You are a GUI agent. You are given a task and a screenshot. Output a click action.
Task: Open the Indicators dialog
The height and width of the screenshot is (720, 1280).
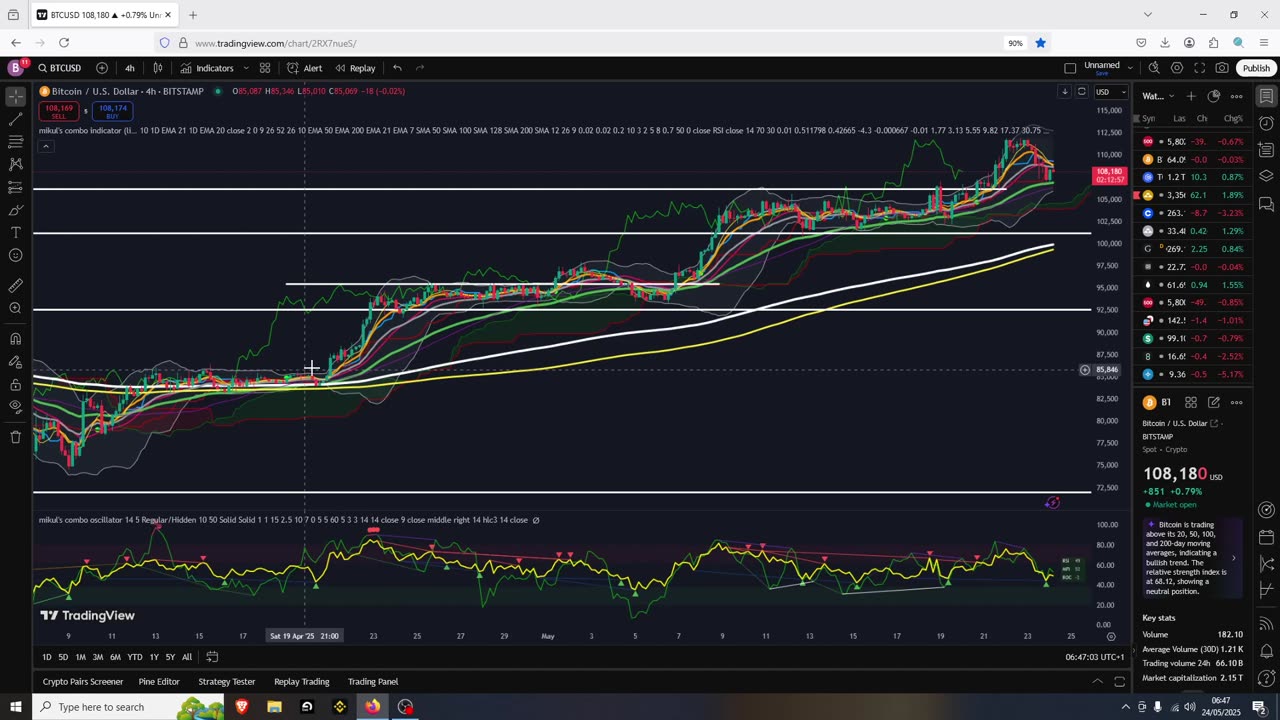tap(207, 68)
